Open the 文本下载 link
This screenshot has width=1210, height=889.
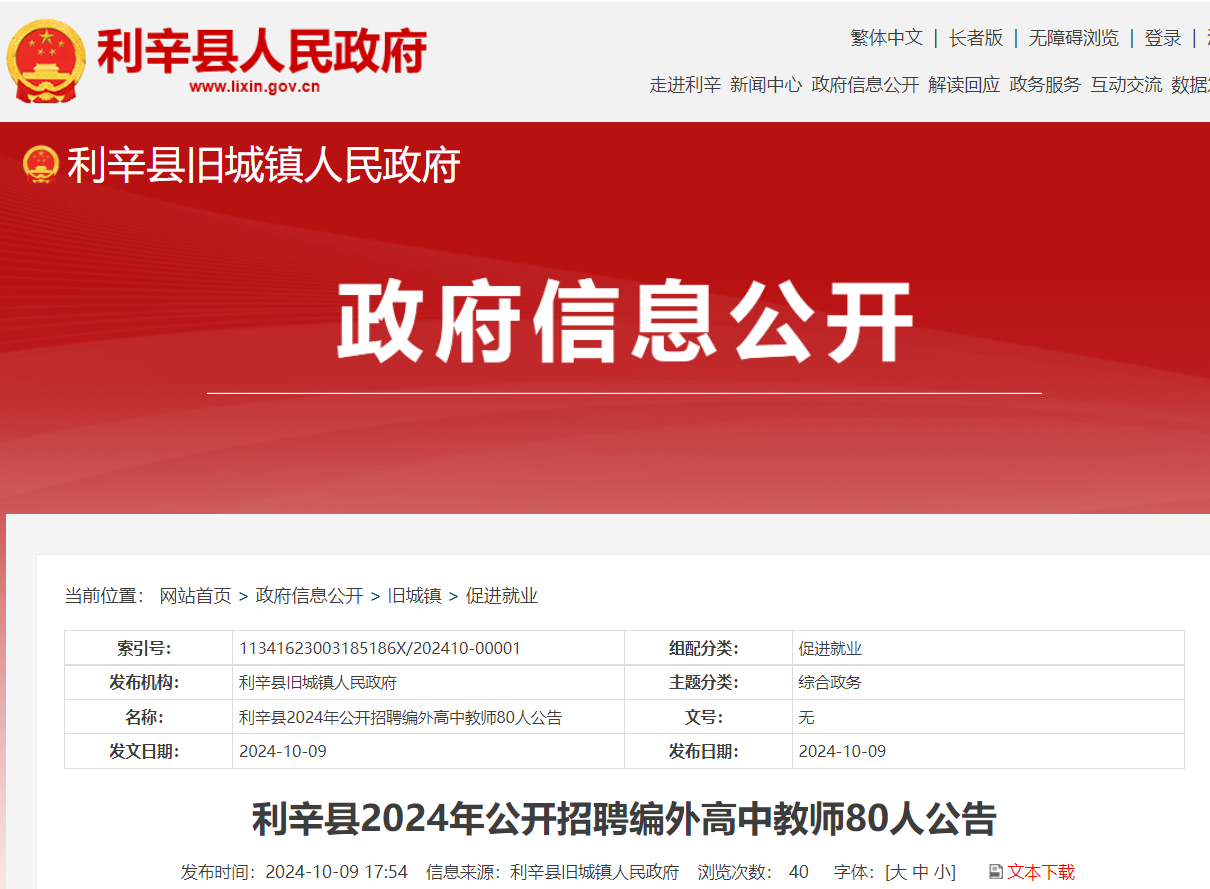click(1041, 872)
